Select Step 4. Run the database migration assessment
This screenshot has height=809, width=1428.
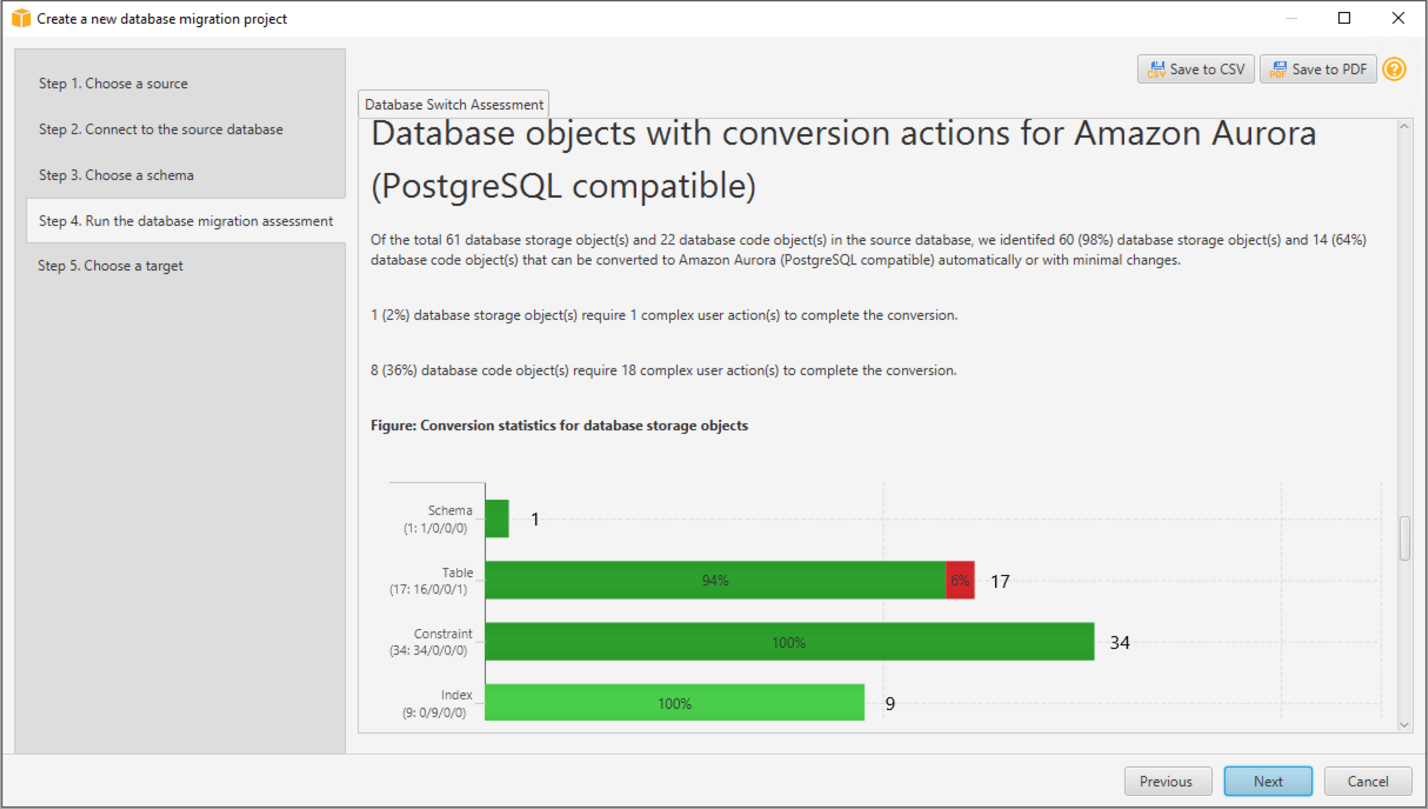pyautogui.click(x=186, y=221)
